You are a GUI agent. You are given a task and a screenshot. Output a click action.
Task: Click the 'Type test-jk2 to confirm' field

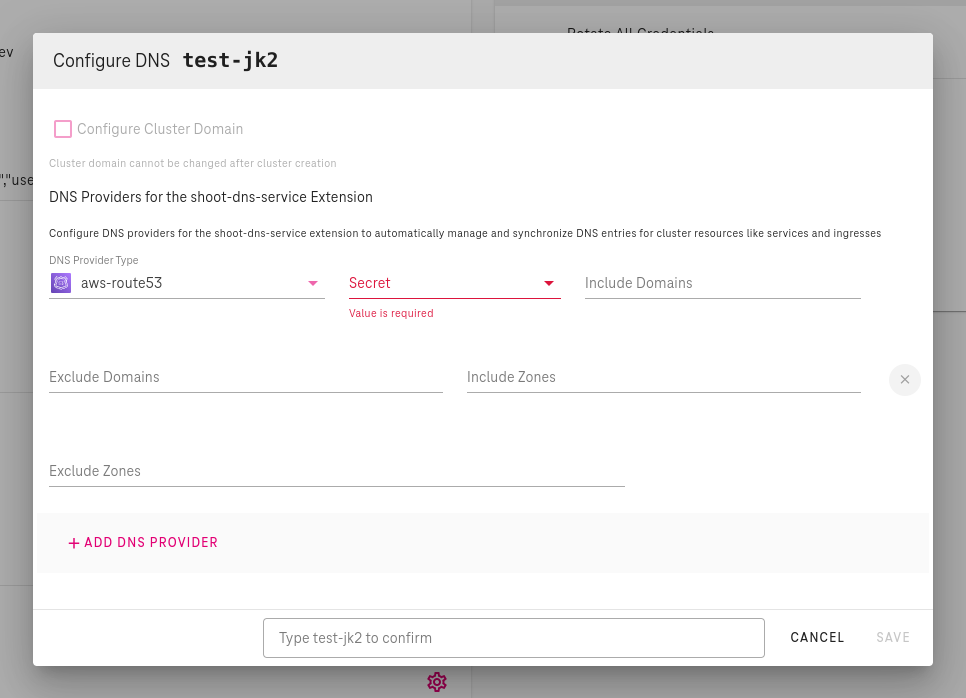pyautogui.click(x=513, y=637)
